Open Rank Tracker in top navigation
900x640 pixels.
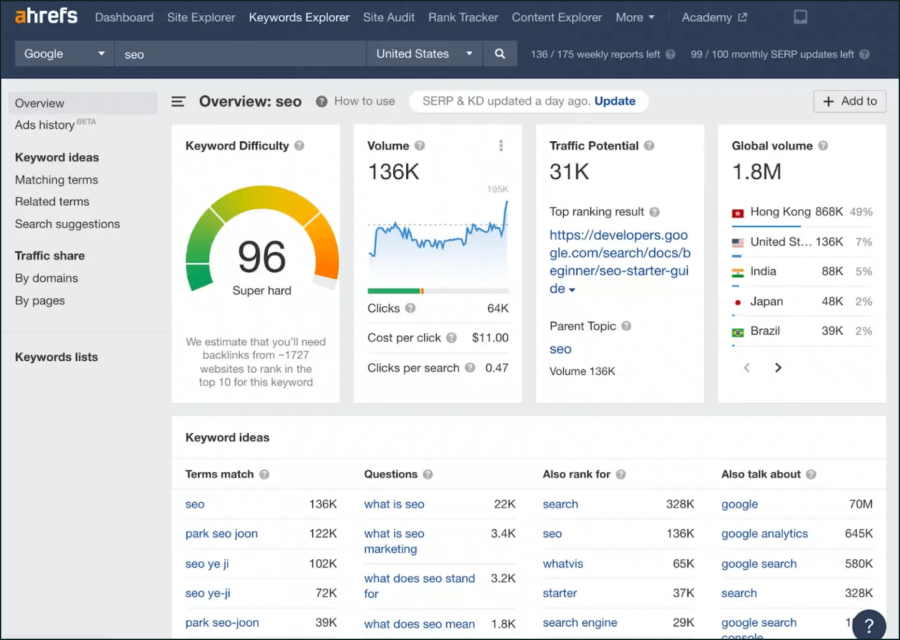coord(463,18)
